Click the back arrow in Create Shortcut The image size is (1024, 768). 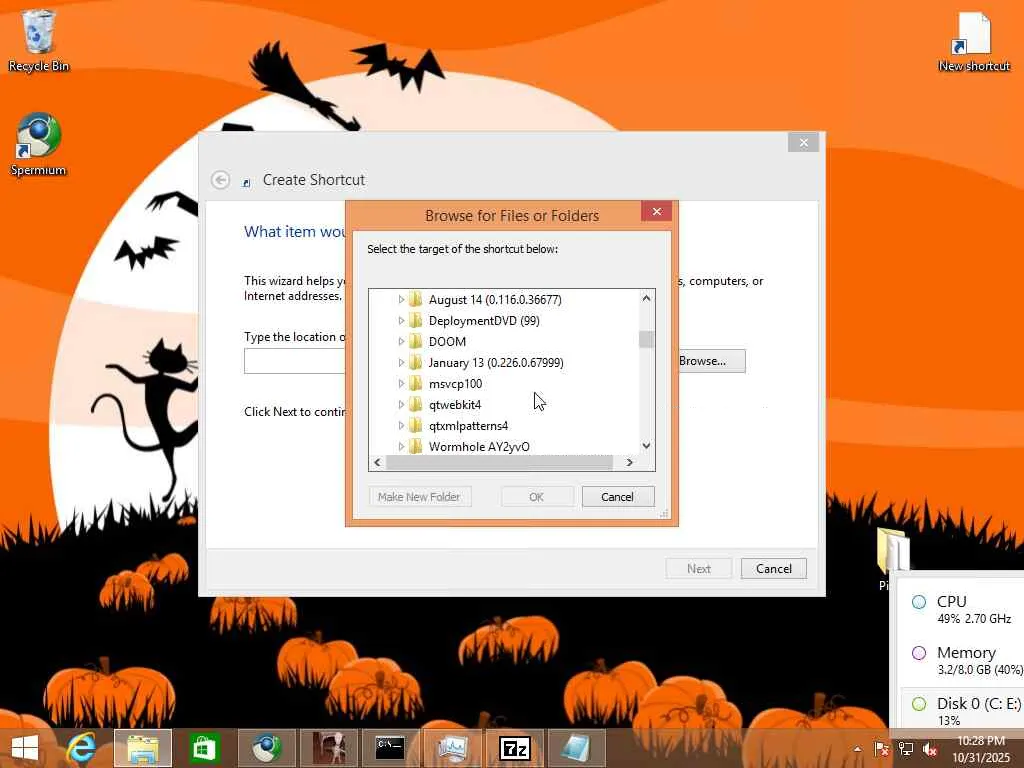click(x=221, y=180)
